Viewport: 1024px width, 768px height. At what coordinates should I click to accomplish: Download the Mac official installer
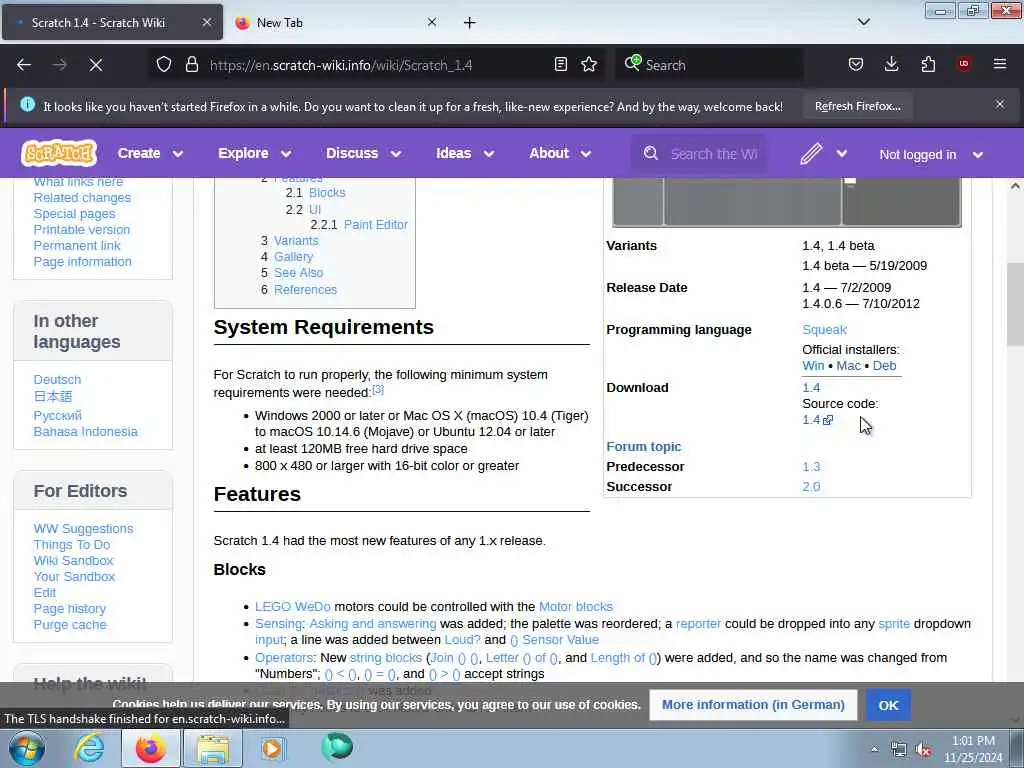click(848, 366)
